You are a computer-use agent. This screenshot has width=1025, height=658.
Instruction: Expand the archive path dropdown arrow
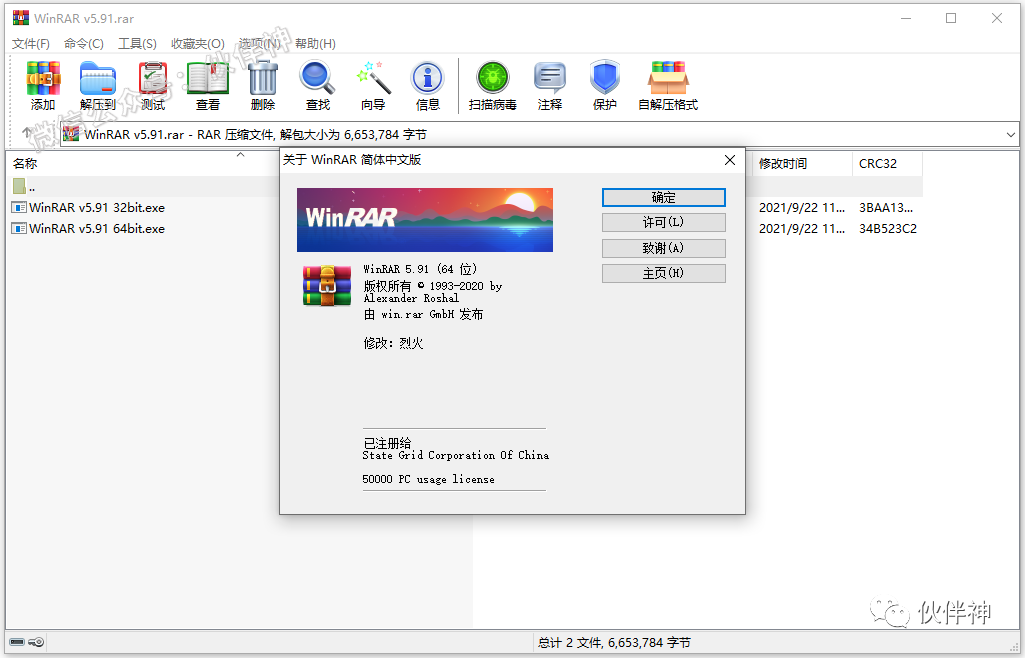1011,135
